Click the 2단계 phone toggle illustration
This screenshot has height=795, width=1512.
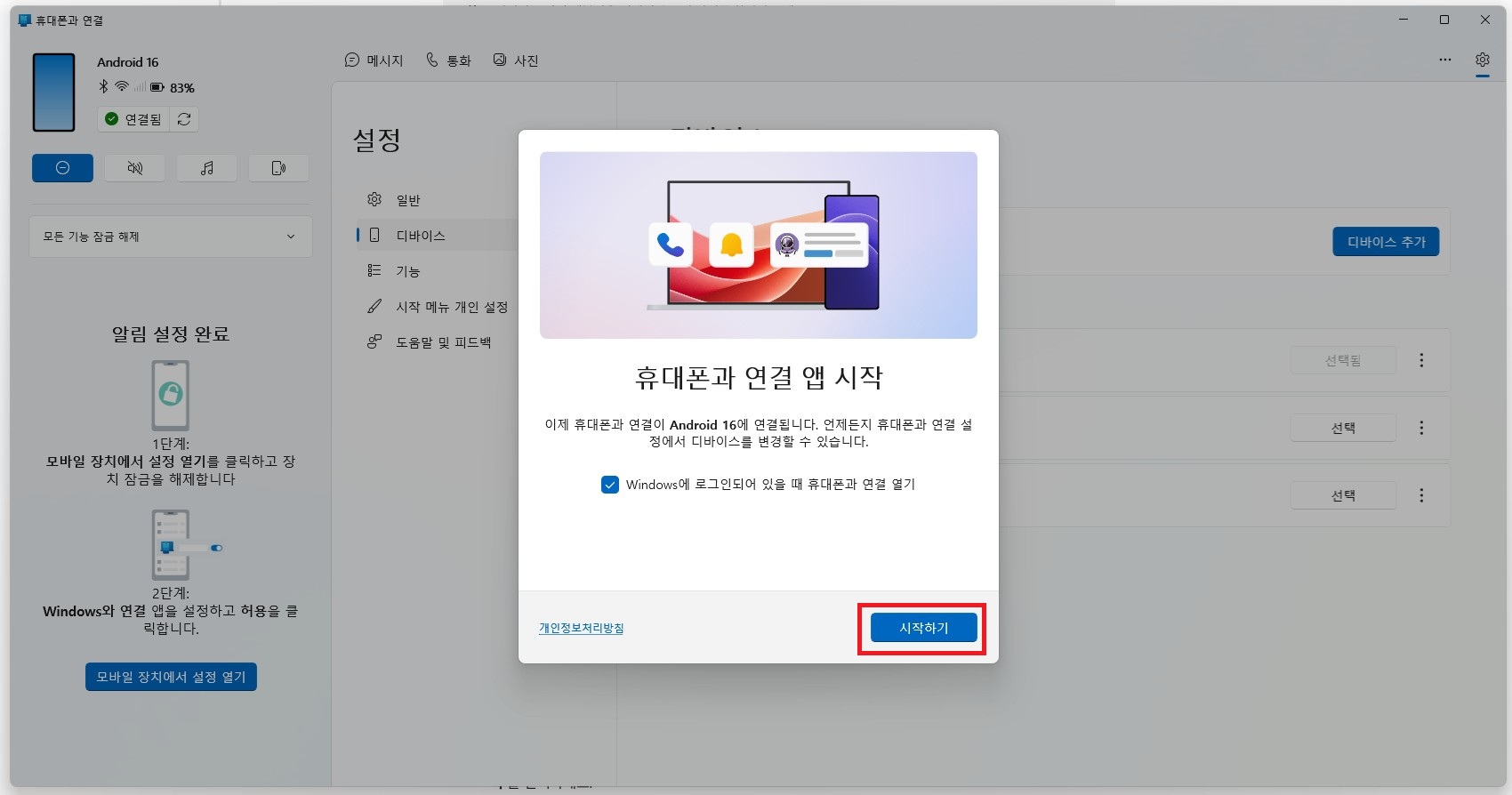[187, 545]
